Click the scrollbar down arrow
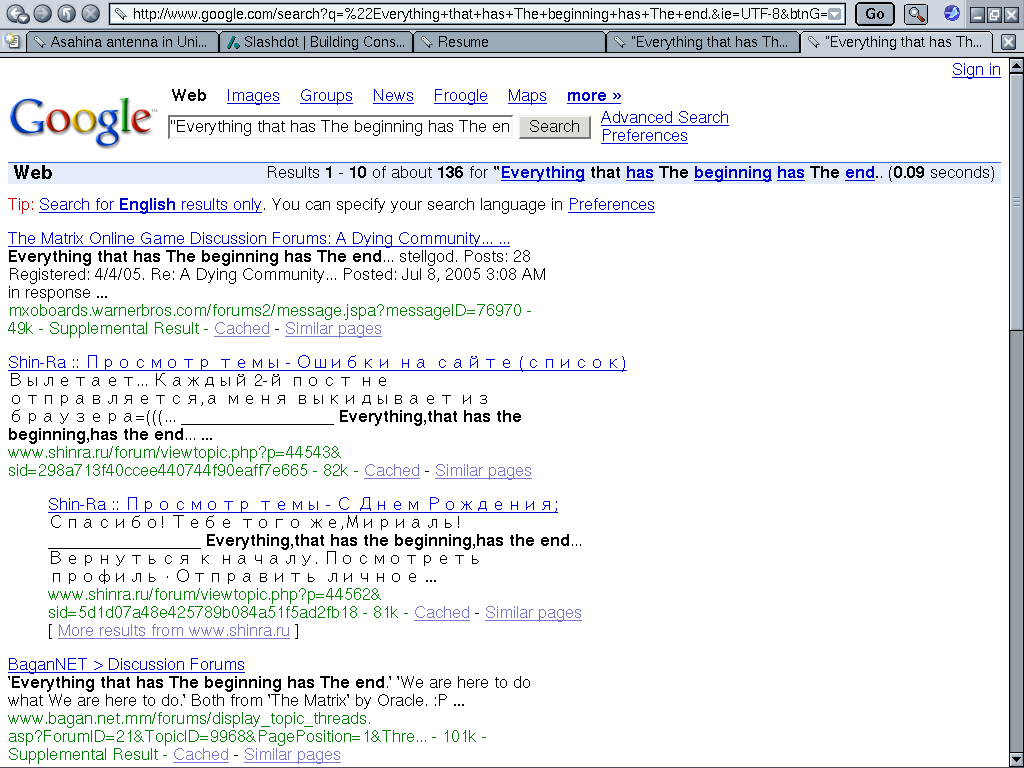This screenshot has width=1024, height=768. click(1016, 760)
